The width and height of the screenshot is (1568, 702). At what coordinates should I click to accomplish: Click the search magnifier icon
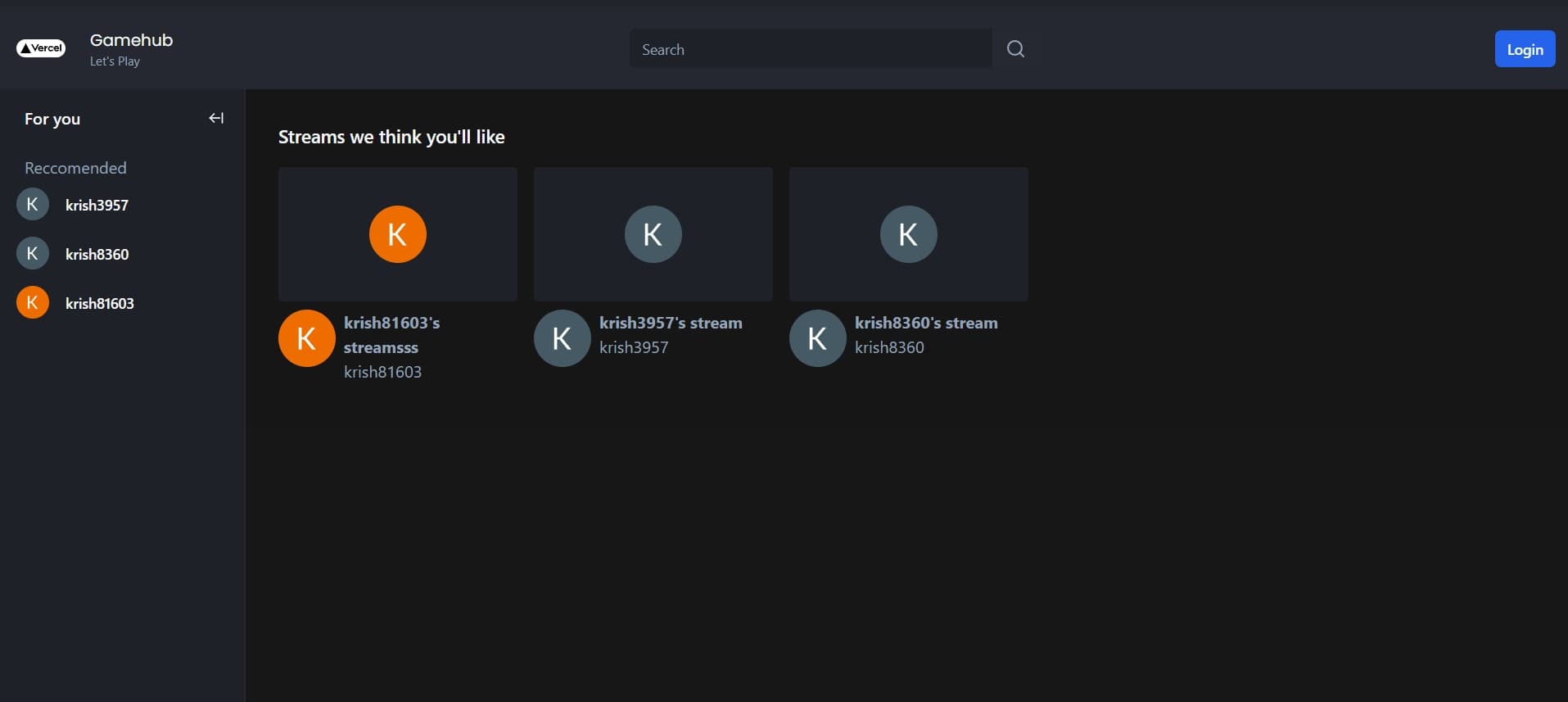pyautogui.click(x=1015, y=49)
